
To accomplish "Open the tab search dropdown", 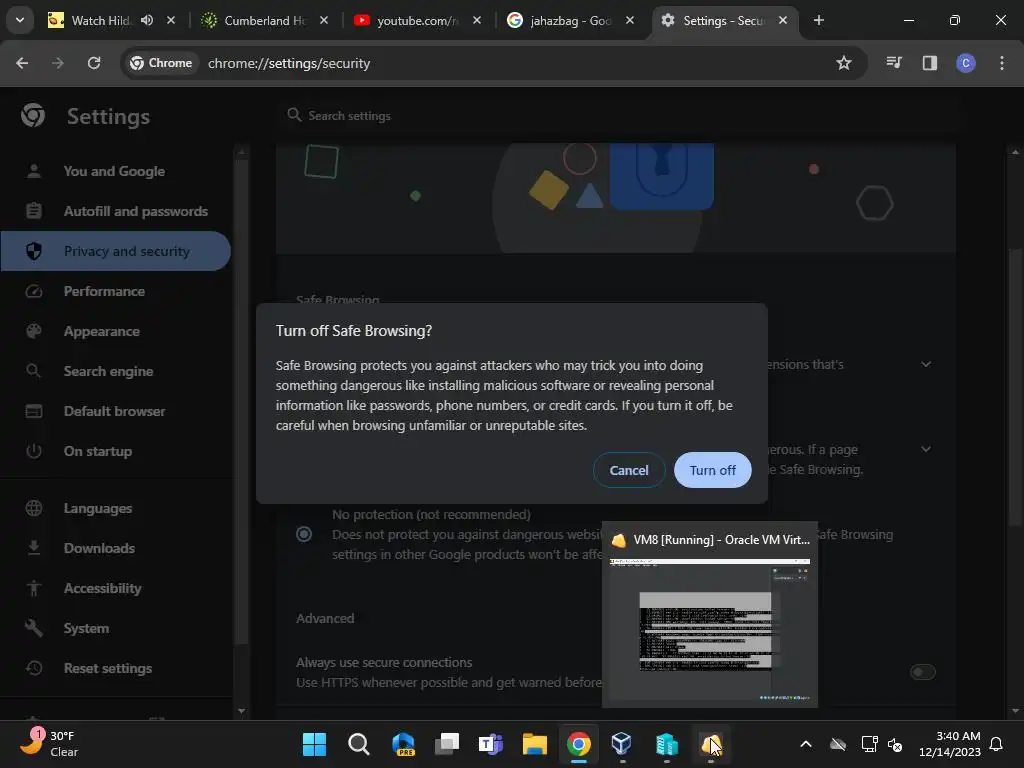I will click(20, 20).
